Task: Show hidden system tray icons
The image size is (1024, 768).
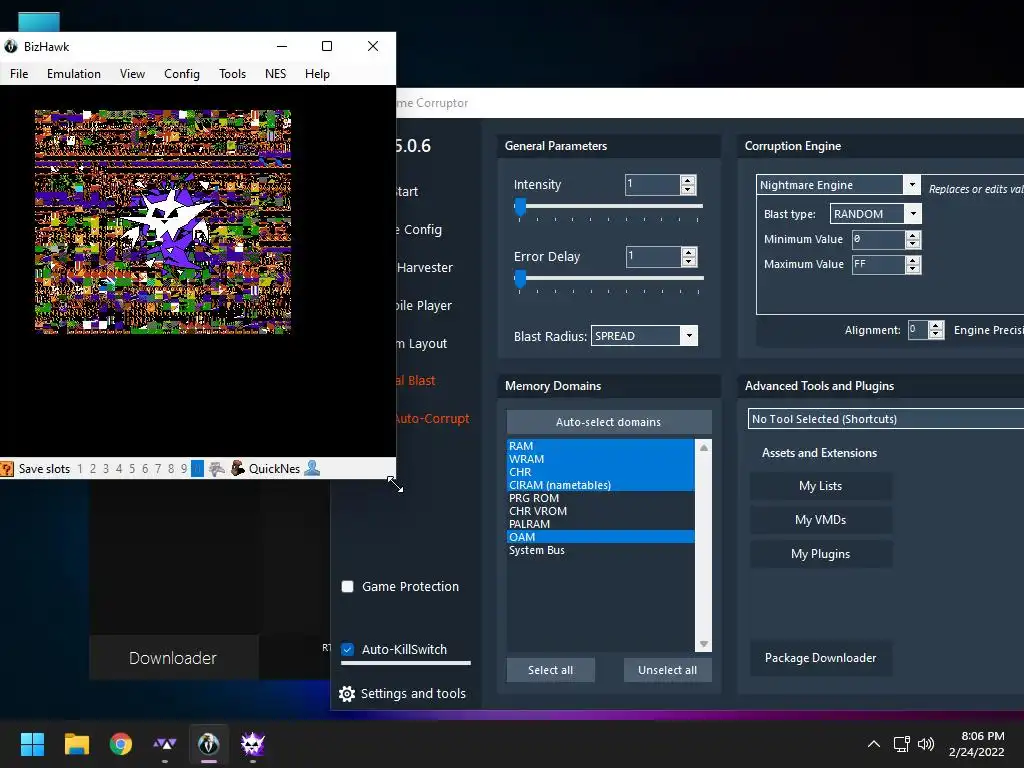Action: [x=874, y=744]
